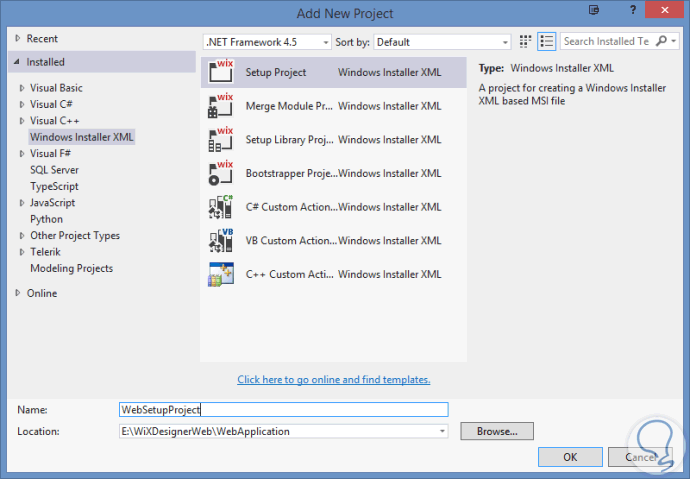The height and width of the screenshot is (479, 690).
Task: Select TypeScript category
Action: point(54,186)
